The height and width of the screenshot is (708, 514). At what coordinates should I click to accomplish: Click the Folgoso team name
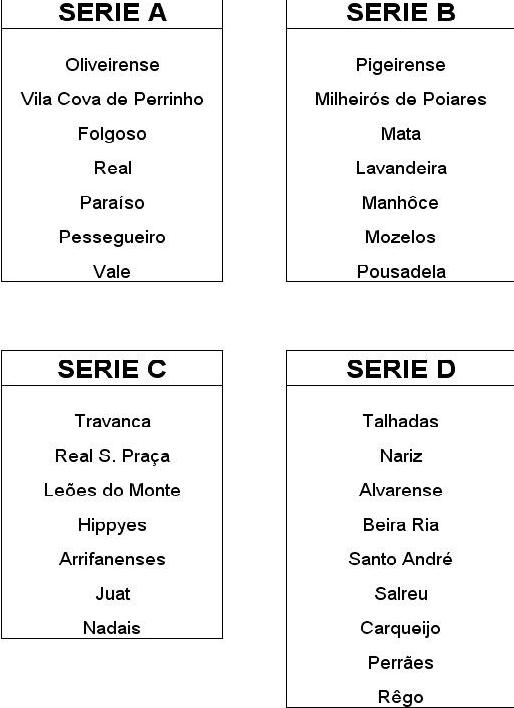click(x=112, y=134)
